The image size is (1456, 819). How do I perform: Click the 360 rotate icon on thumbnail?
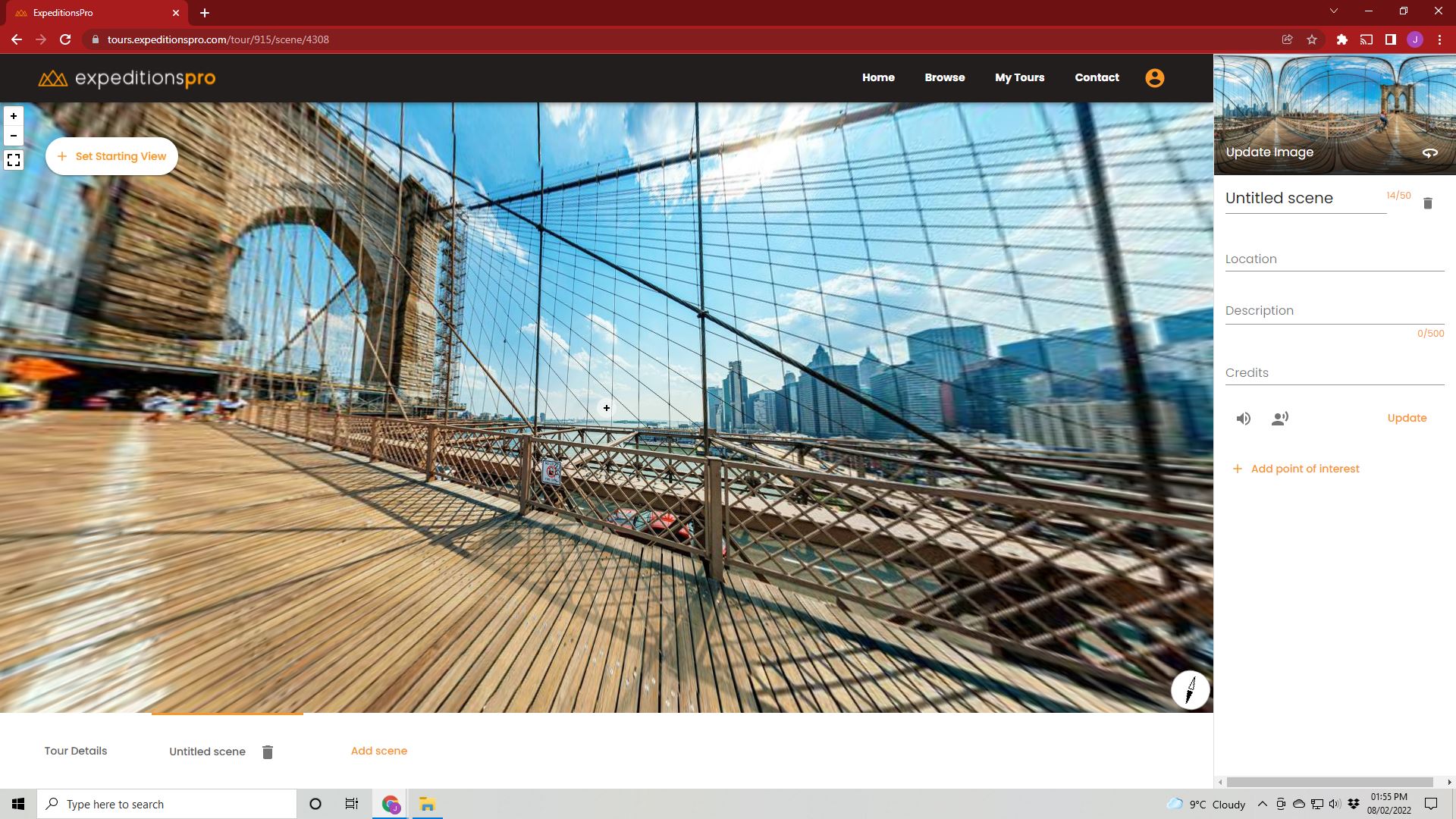[1429, 153]
